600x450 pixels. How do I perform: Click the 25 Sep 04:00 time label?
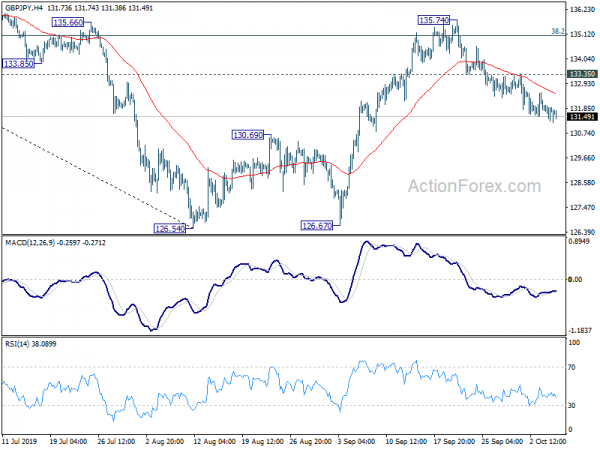[502, 441]
